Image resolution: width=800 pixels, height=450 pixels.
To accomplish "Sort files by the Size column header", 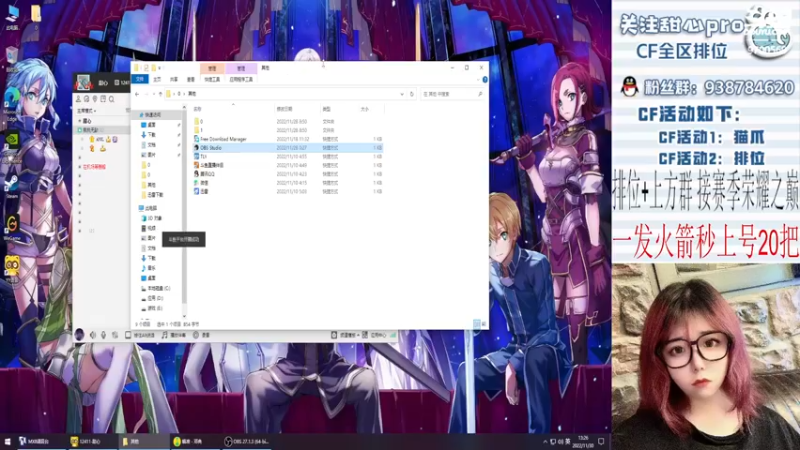I will (365, 109).
